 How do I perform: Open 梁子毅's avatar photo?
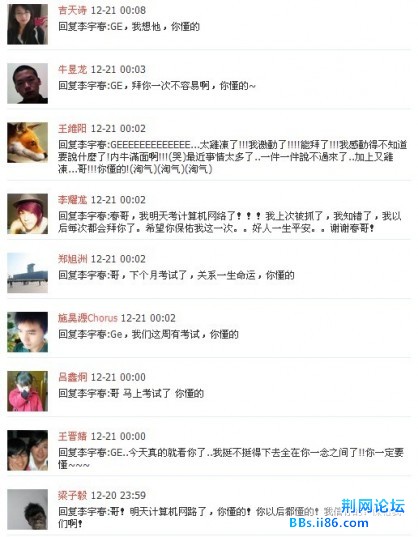[x=27, y=510]
